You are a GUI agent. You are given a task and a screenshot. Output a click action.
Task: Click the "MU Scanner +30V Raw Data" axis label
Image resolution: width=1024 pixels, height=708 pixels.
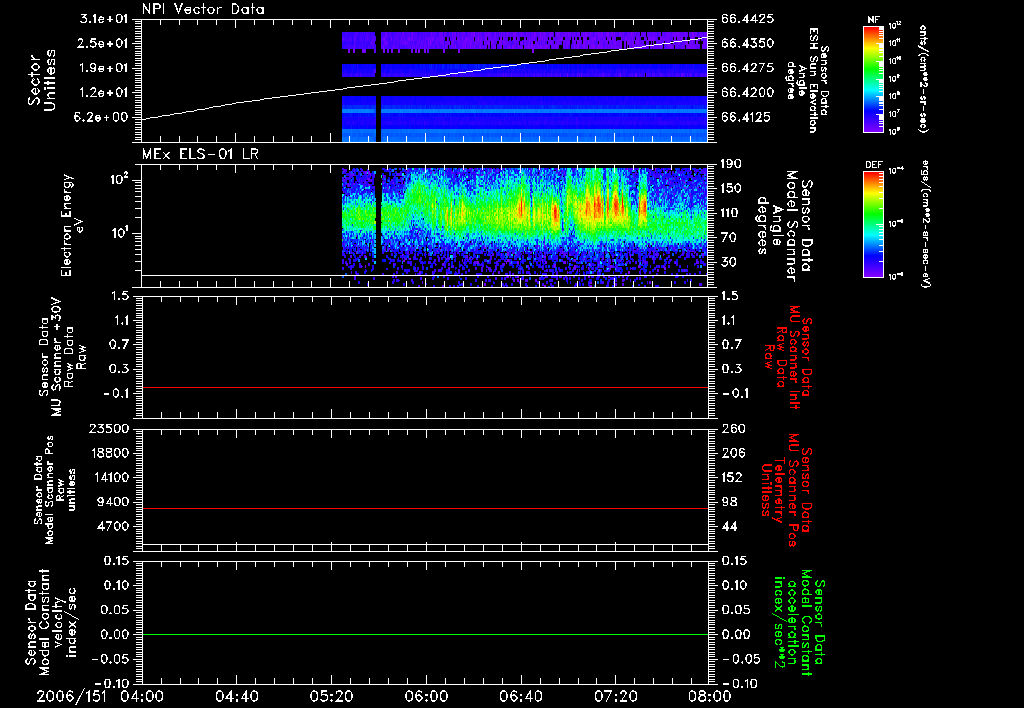click(x=62, y=357)
